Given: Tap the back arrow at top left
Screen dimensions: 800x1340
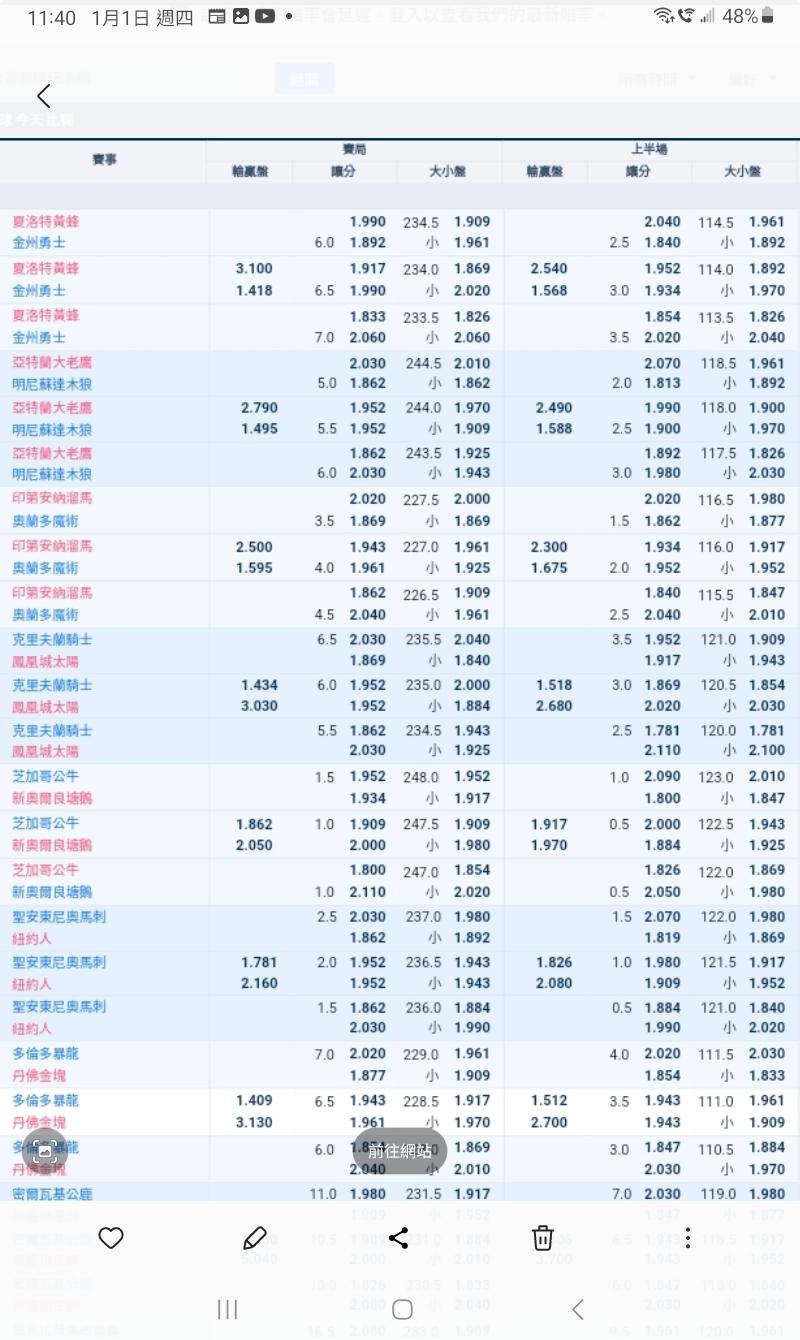Looking at the screenshot, I should tap(43, 96).
